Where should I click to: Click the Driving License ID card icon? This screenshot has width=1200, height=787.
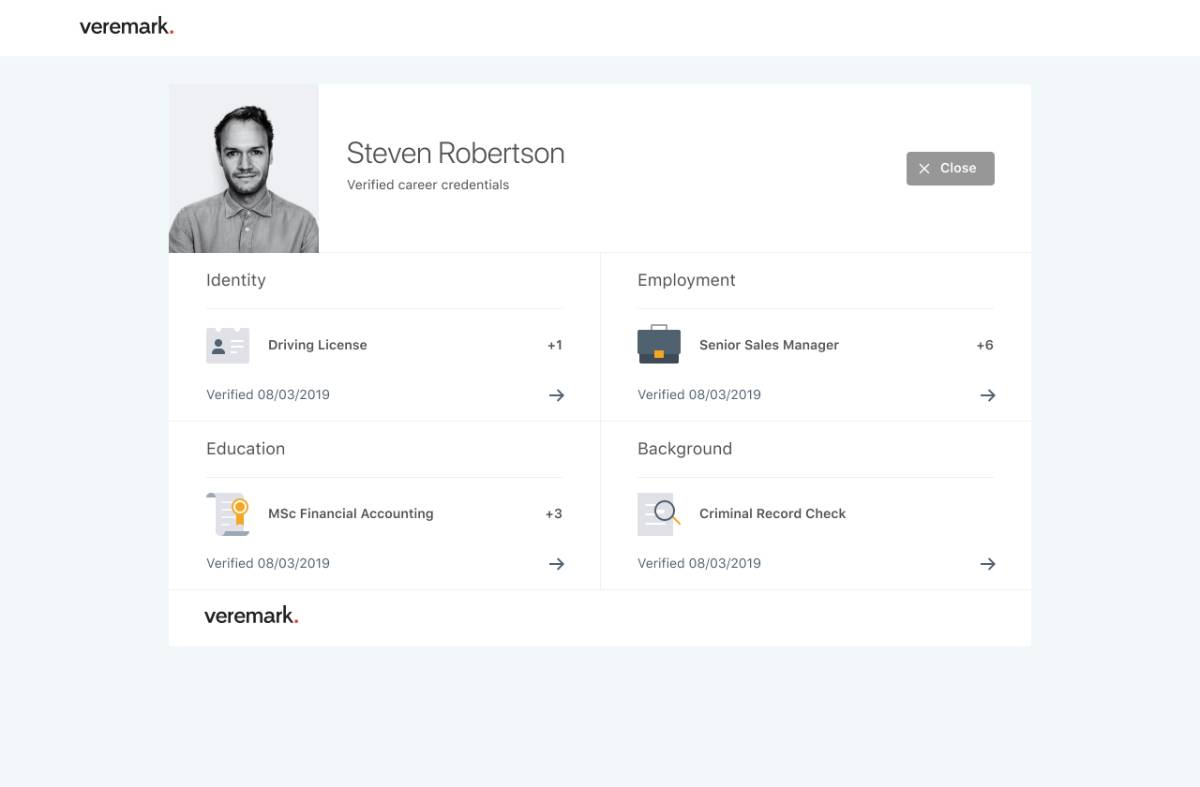click(x=227, y=345)
